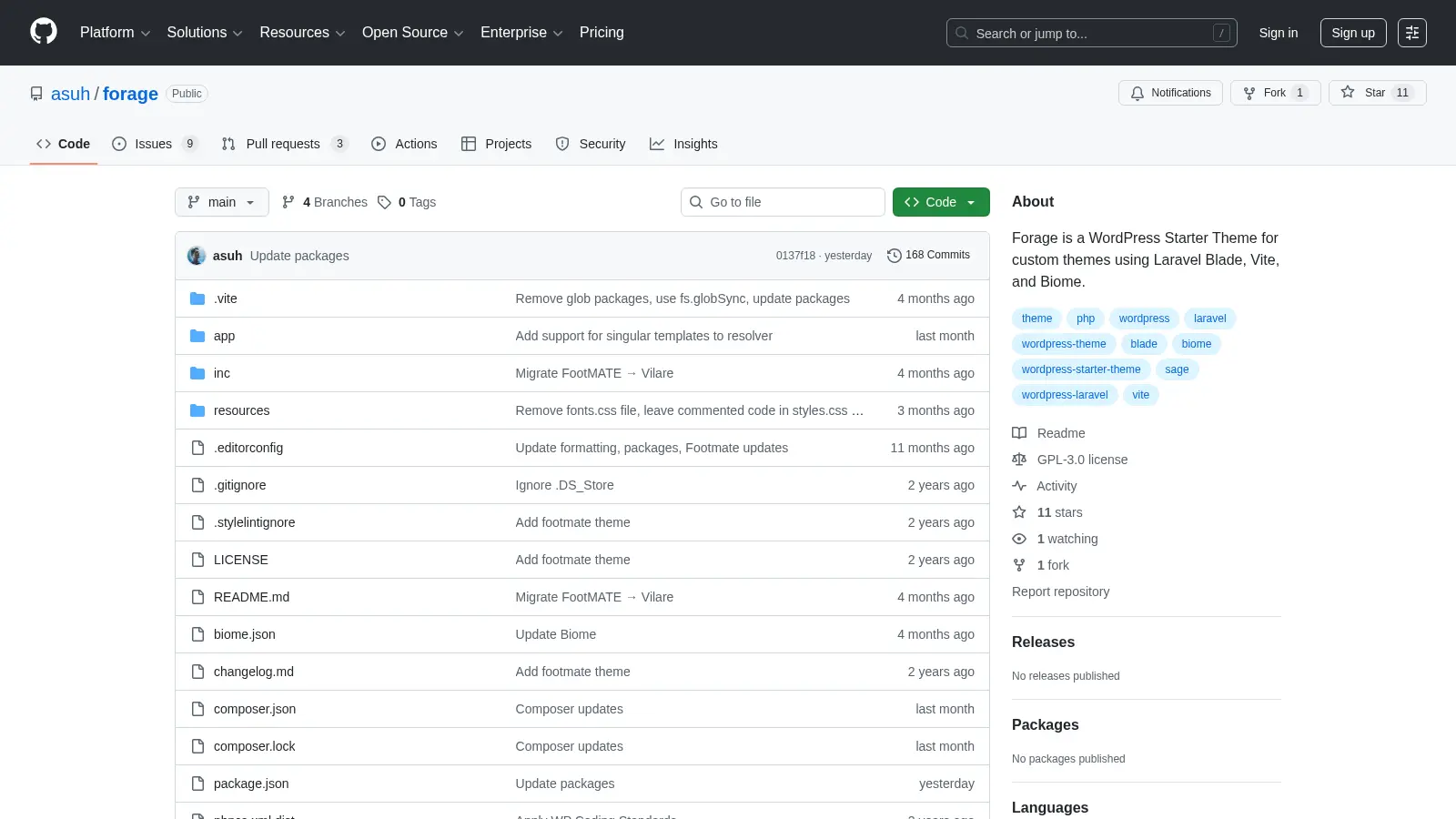Open the resources folder icon
1456x819 pixels.
point(197,410)
